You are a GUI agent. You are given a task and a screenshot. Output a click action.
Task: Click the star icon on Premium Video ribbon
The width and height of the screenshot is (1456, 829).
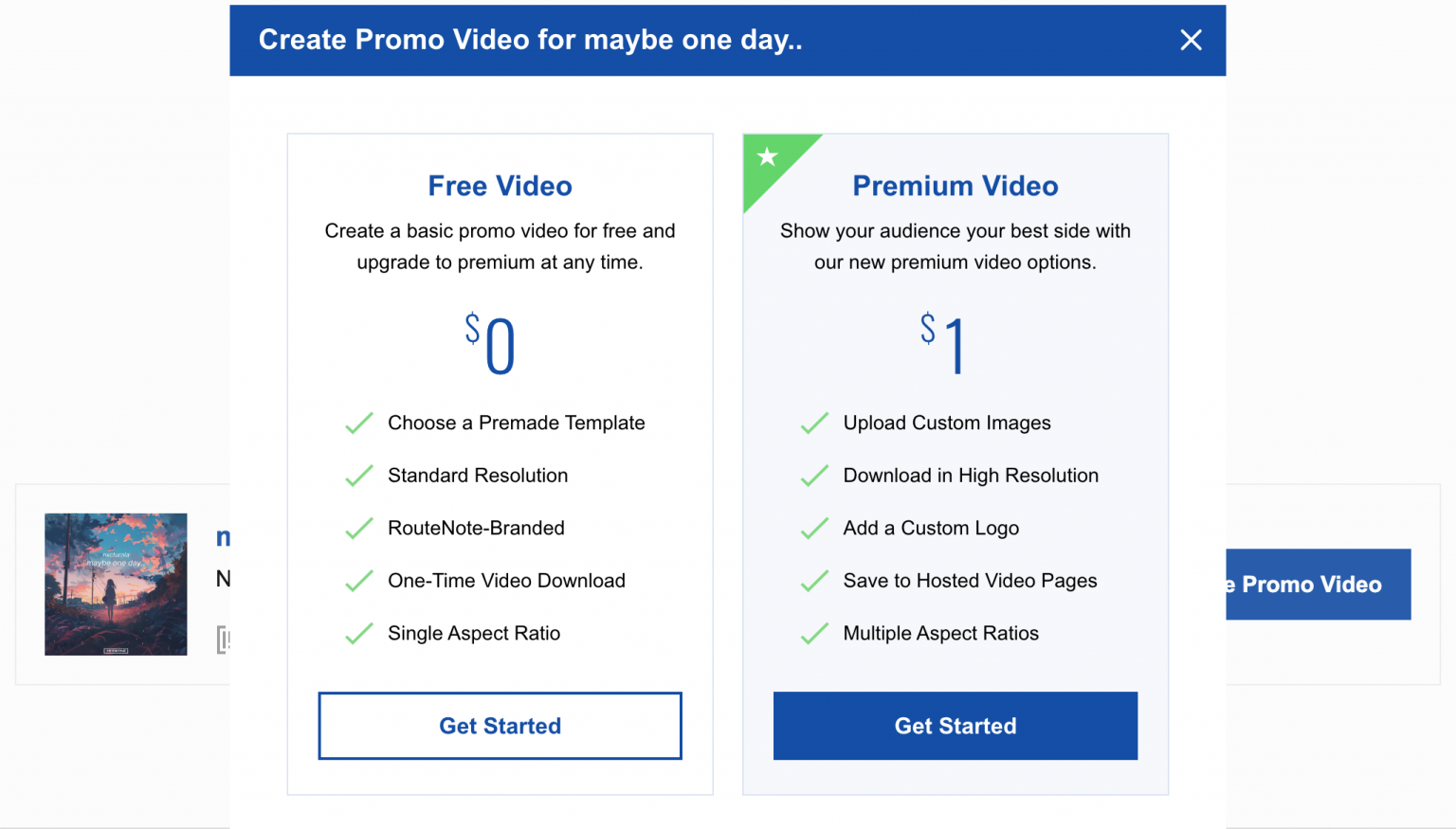point(769,158)
